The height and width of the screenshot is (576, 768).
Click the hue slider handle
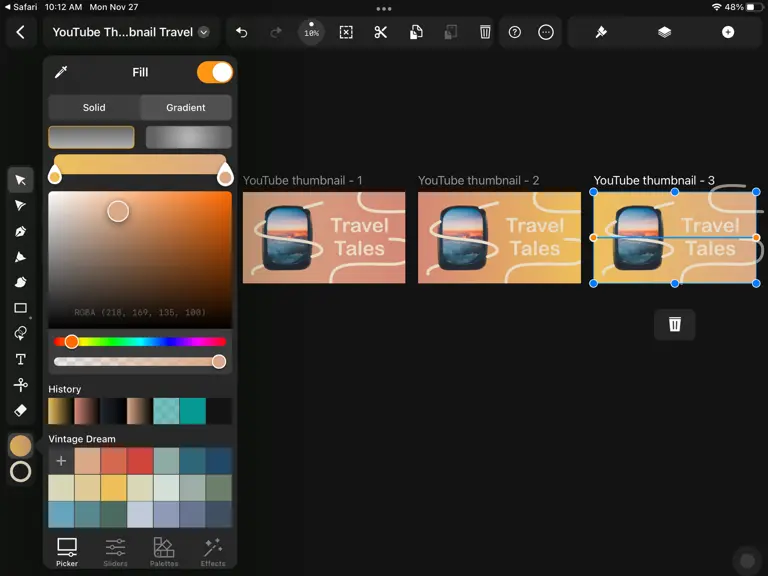(x=72, y=341)
